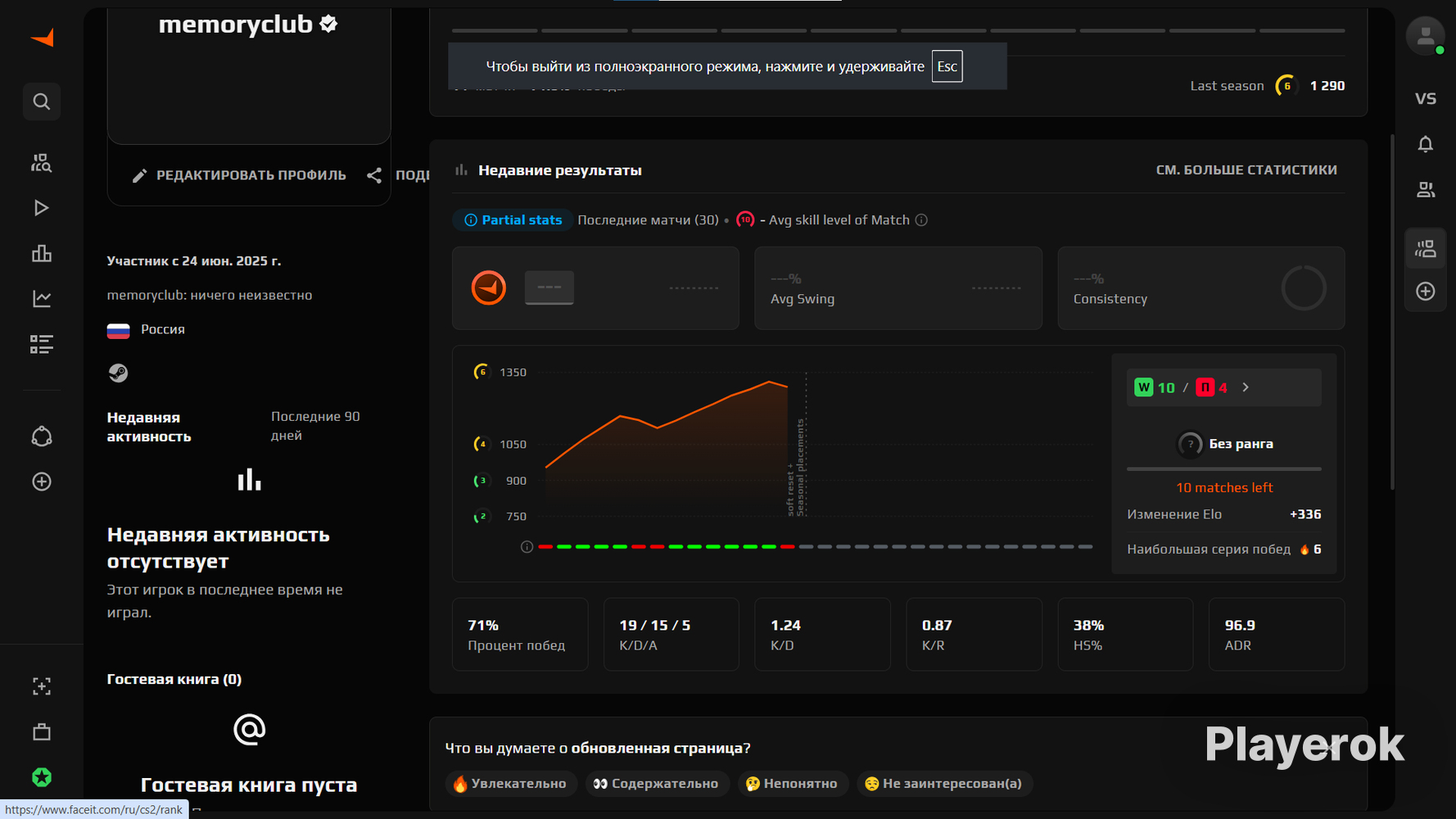This screenshot has width=1456, height=819.
Task: Choose the Непонятно feedback option
Action: point(790,784)
